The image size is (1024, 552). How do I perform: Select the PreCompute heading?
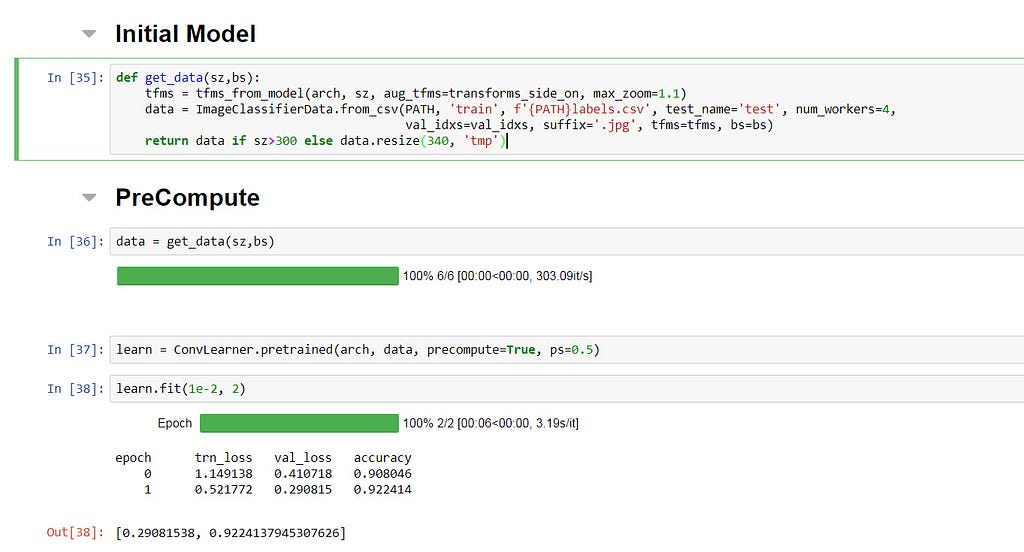click(187, 197)
